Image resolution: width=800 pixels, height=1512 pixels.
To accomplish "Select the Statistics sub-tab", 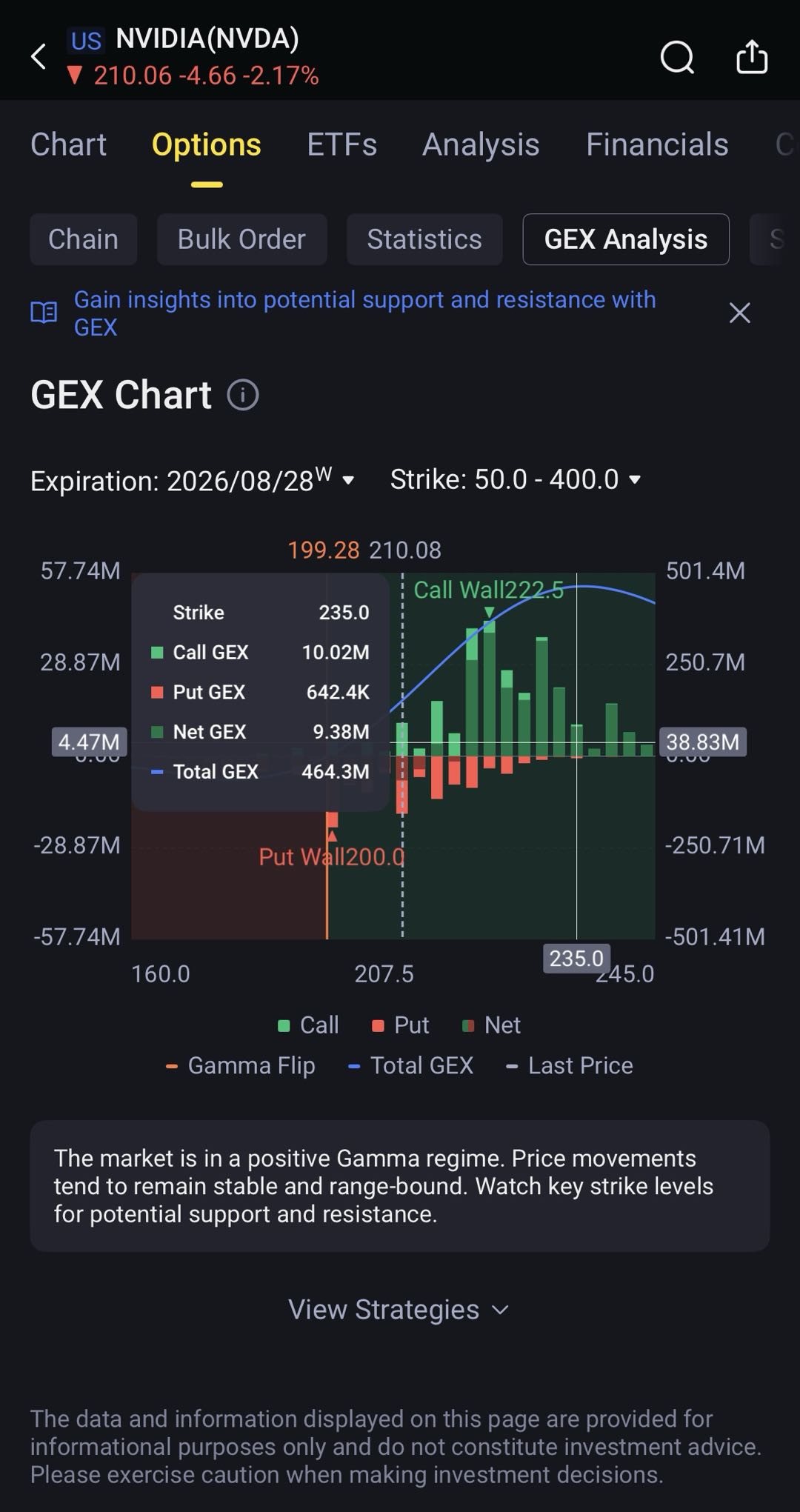I will 424,239.
